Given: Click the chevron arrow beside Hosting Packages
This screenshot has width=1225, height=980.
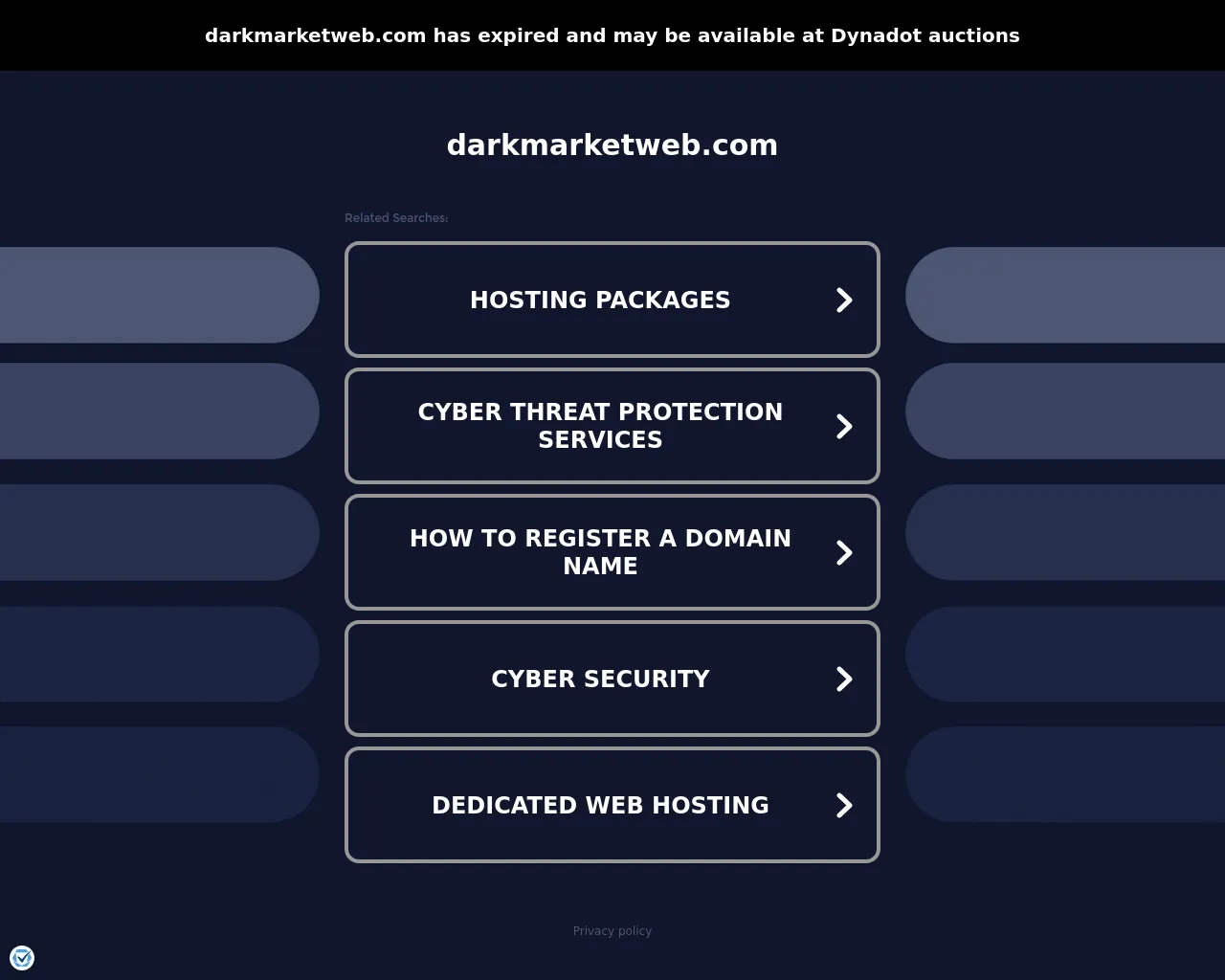Looking at the screenshot, I should click(x=844, y=300).
